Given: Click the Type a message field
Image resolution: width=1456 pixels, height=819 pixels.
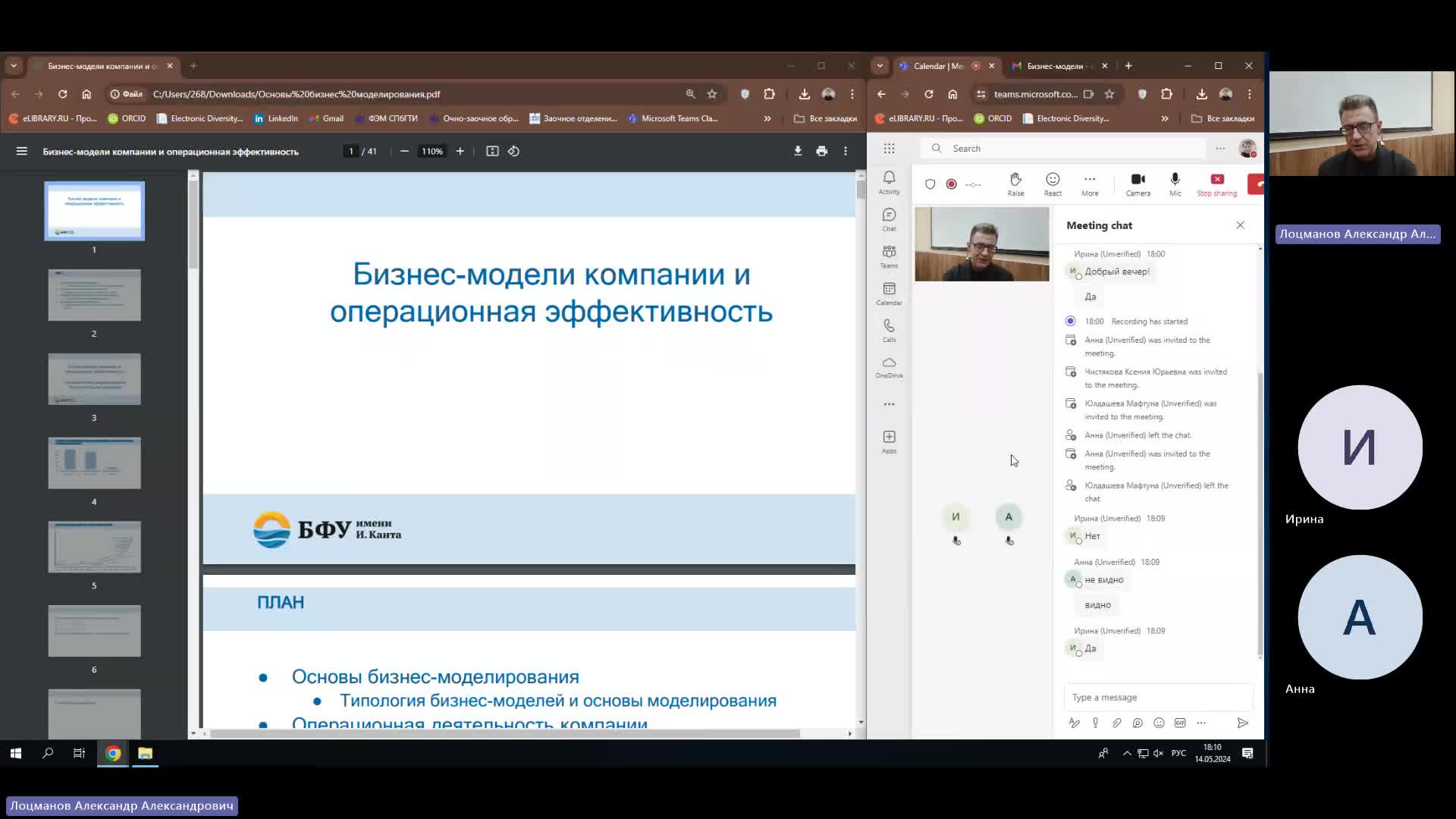Looking at the screenshot, I should (x=1158, y=697).
